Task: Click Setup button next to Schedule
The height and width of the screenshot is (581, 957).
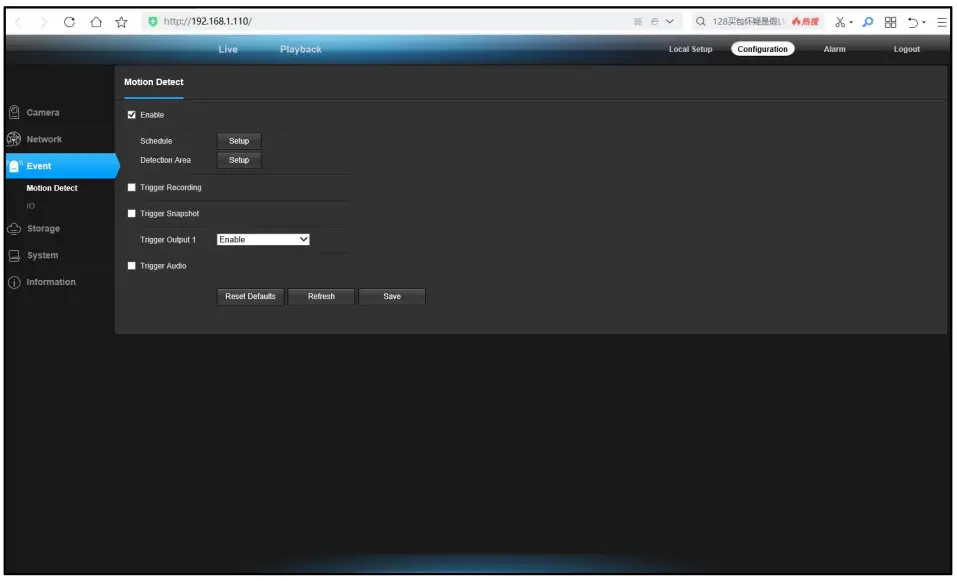Action: point(239,141)
